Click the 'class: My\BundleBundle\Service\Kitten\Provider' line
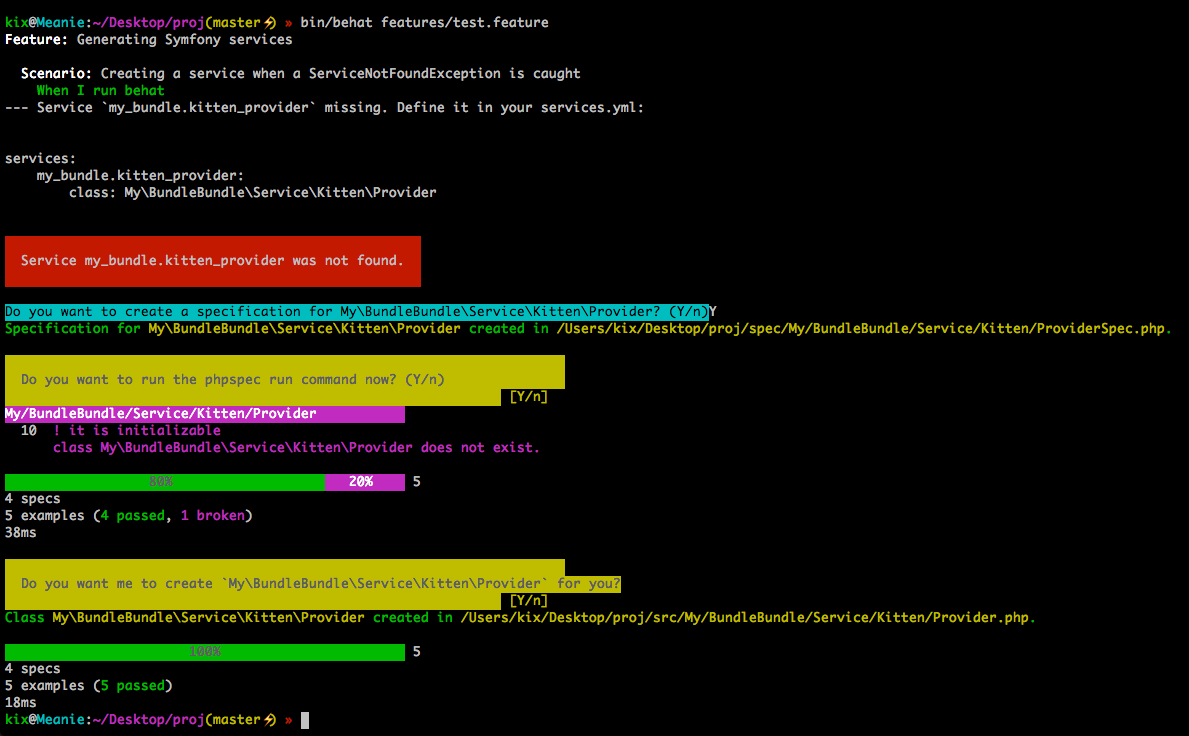The image size is (1189, 736). [253, 193]
